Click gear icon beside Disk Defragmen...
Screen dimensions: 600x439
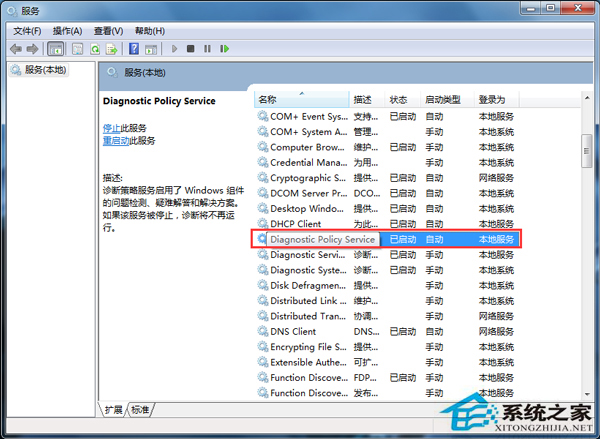point(262,285)
